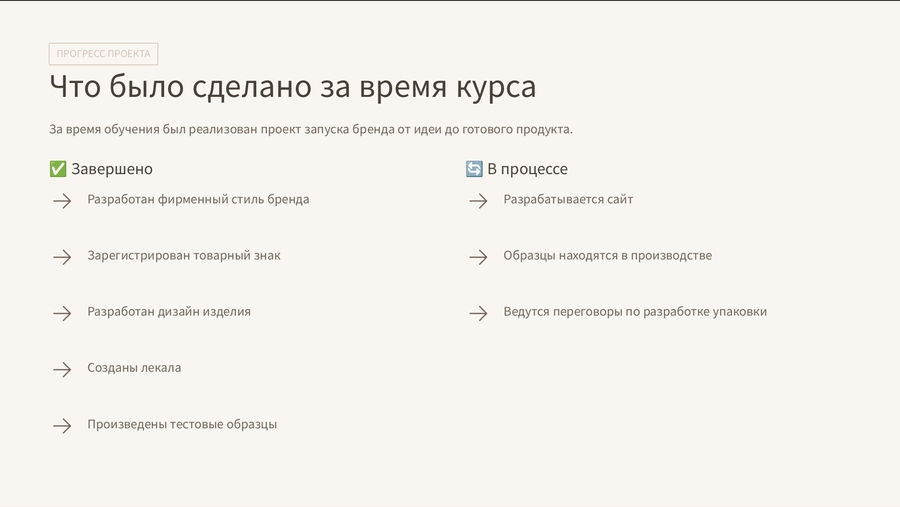The height and width of the screenshot is (507, 900).
Task: Click arrow icon next to Ведутся переговоры по упаковке
Action: coord(478,313)
